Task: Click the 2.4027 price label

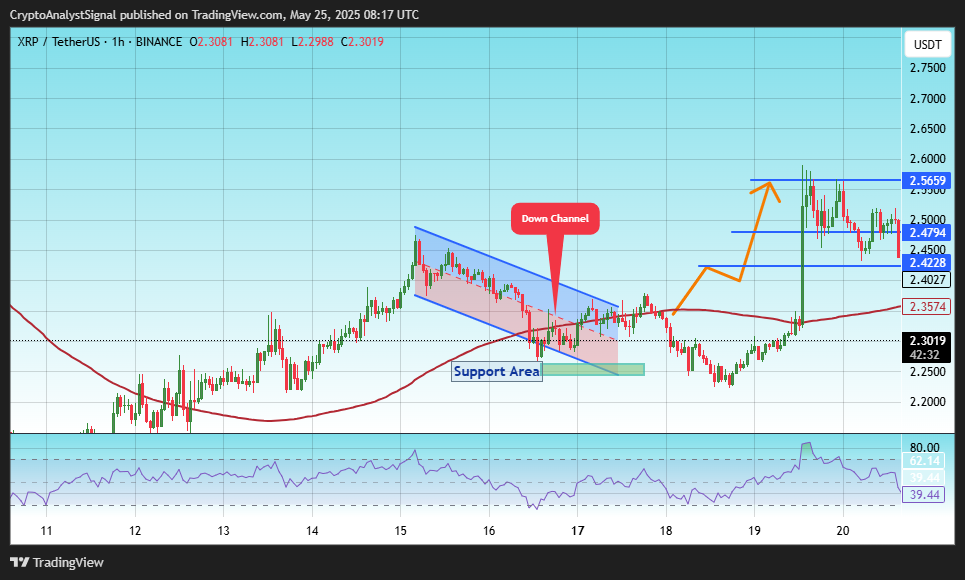Action: click(927, 280)
